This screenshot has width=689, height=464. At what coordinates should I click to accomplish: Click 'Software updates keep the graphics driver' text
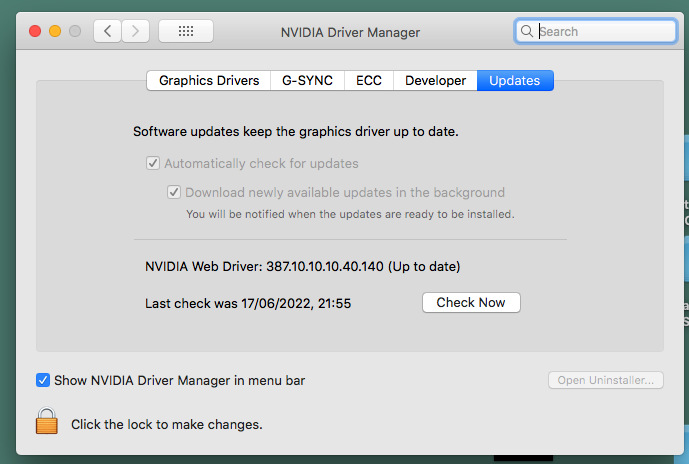pyautogui.click(x=296, y=132)
